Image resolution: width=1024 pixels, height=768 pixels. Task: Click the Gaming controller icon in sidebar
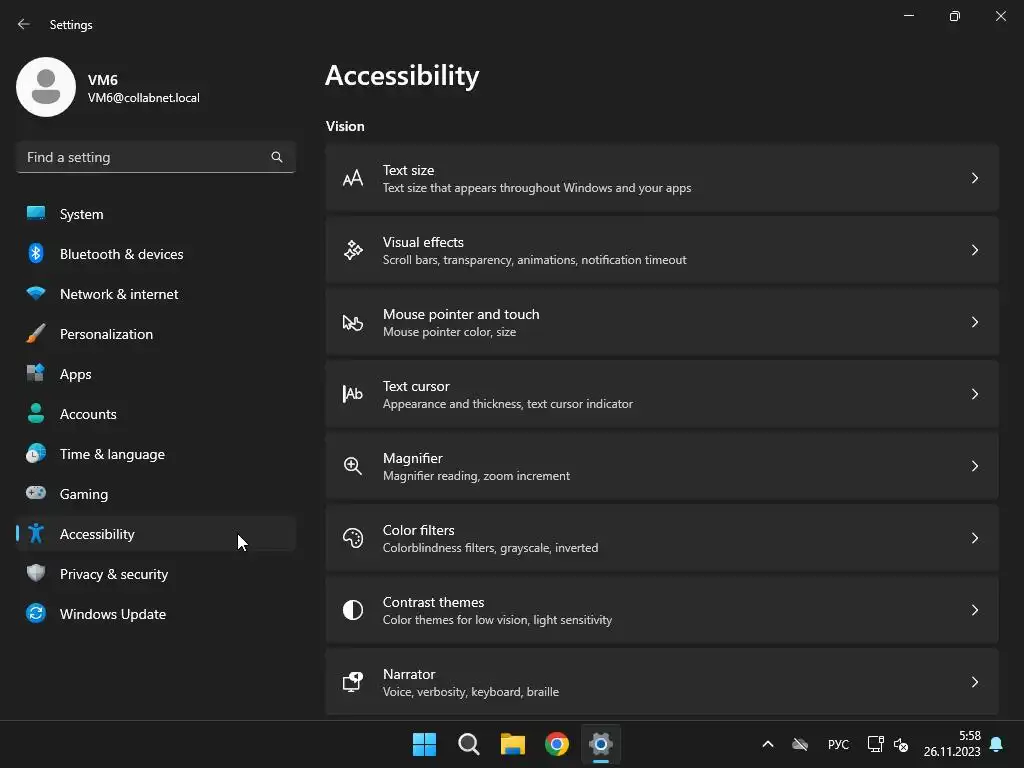(36, 493)
